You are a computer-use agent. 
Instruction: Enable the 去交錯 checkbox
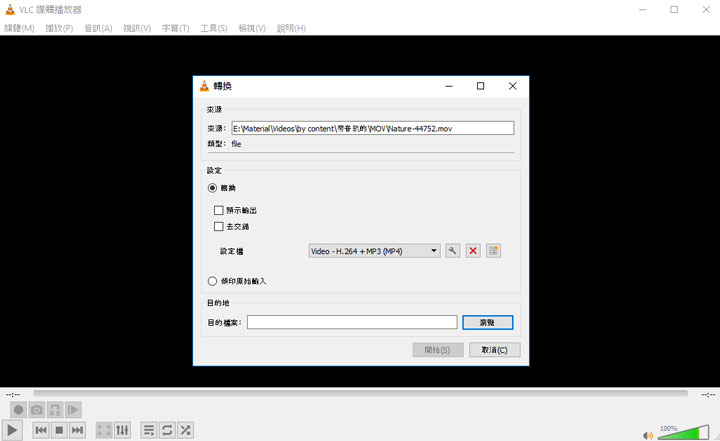pyautogui.click(x=219, y=226)
